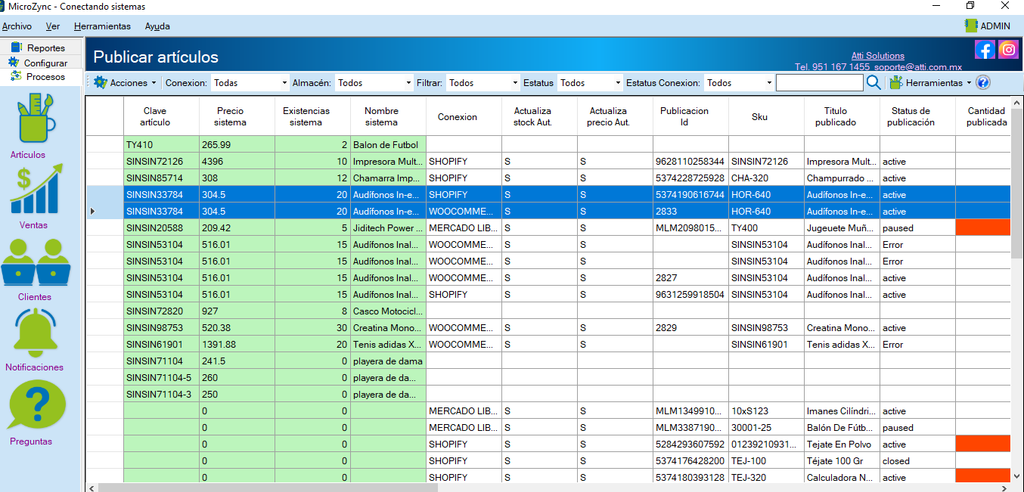Open the Herramientas menu in menu bar

[102, 26]
